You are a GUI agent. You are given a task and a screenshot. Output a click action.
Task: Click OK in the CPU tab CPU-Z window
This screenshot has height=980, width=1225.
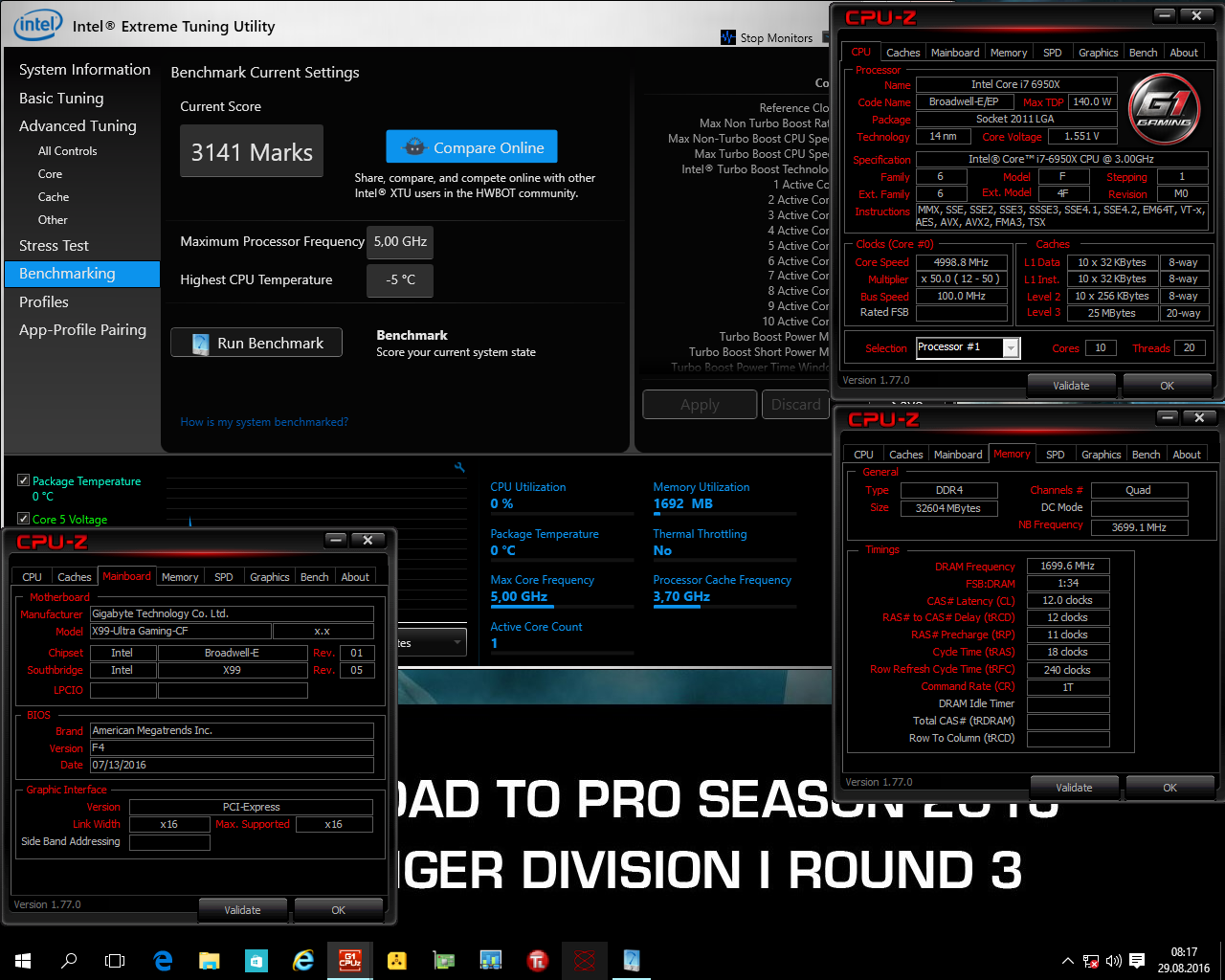1167,386
